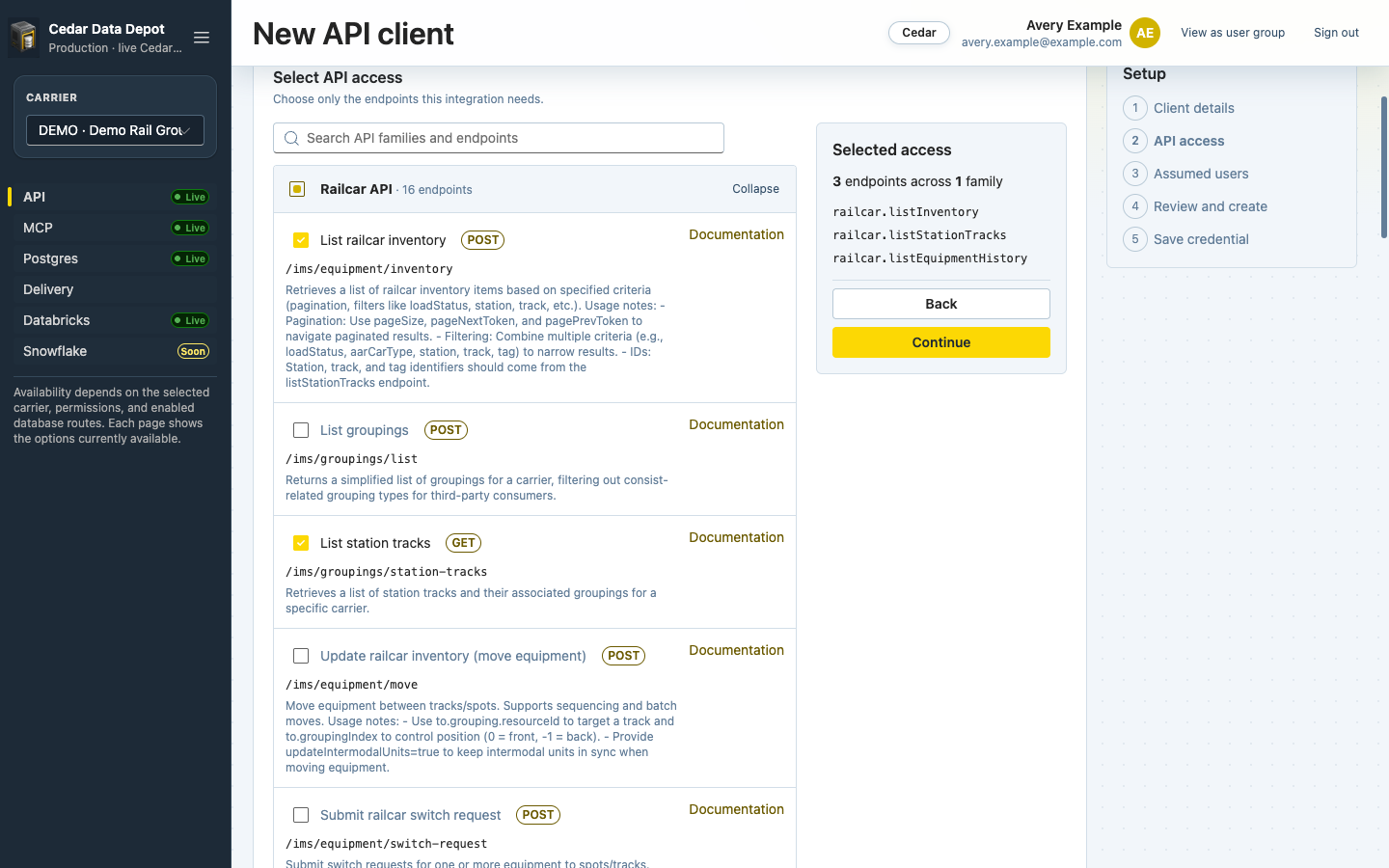Open the Databricks section in sidebar

[116, 320]
